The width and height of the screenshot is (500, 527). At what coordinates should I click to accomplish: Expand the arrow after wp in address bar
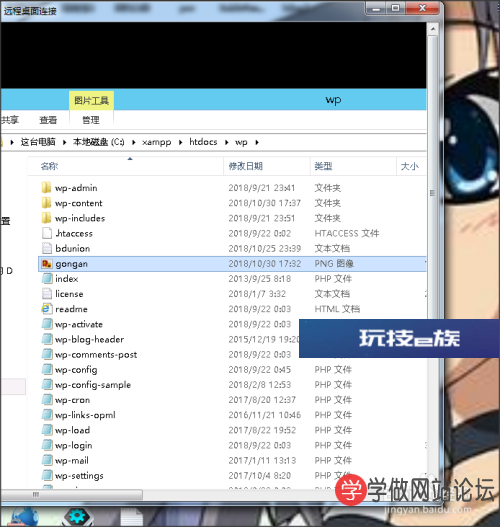pyautogui.click(x=257, y=143)
